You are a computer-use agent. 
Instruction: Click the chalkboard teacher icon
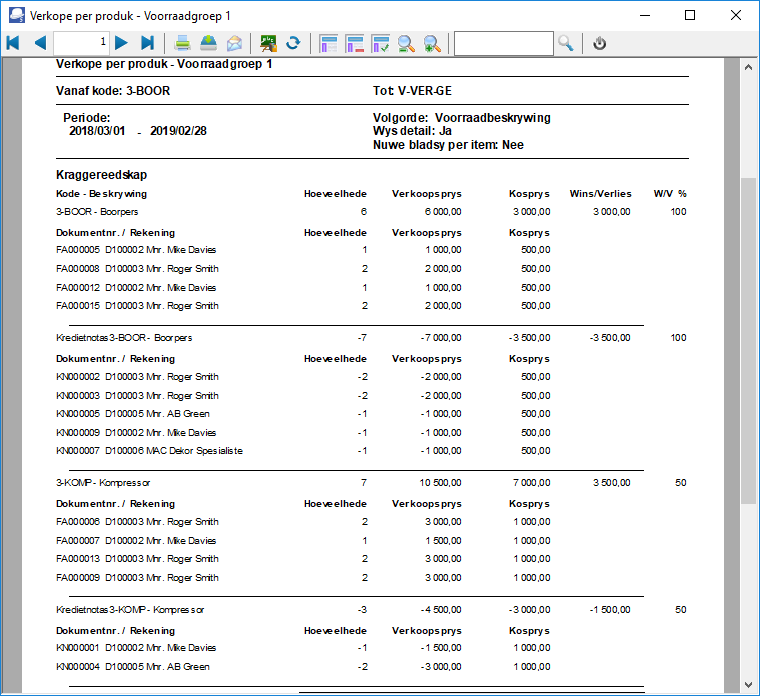click(x=268, y=43)
